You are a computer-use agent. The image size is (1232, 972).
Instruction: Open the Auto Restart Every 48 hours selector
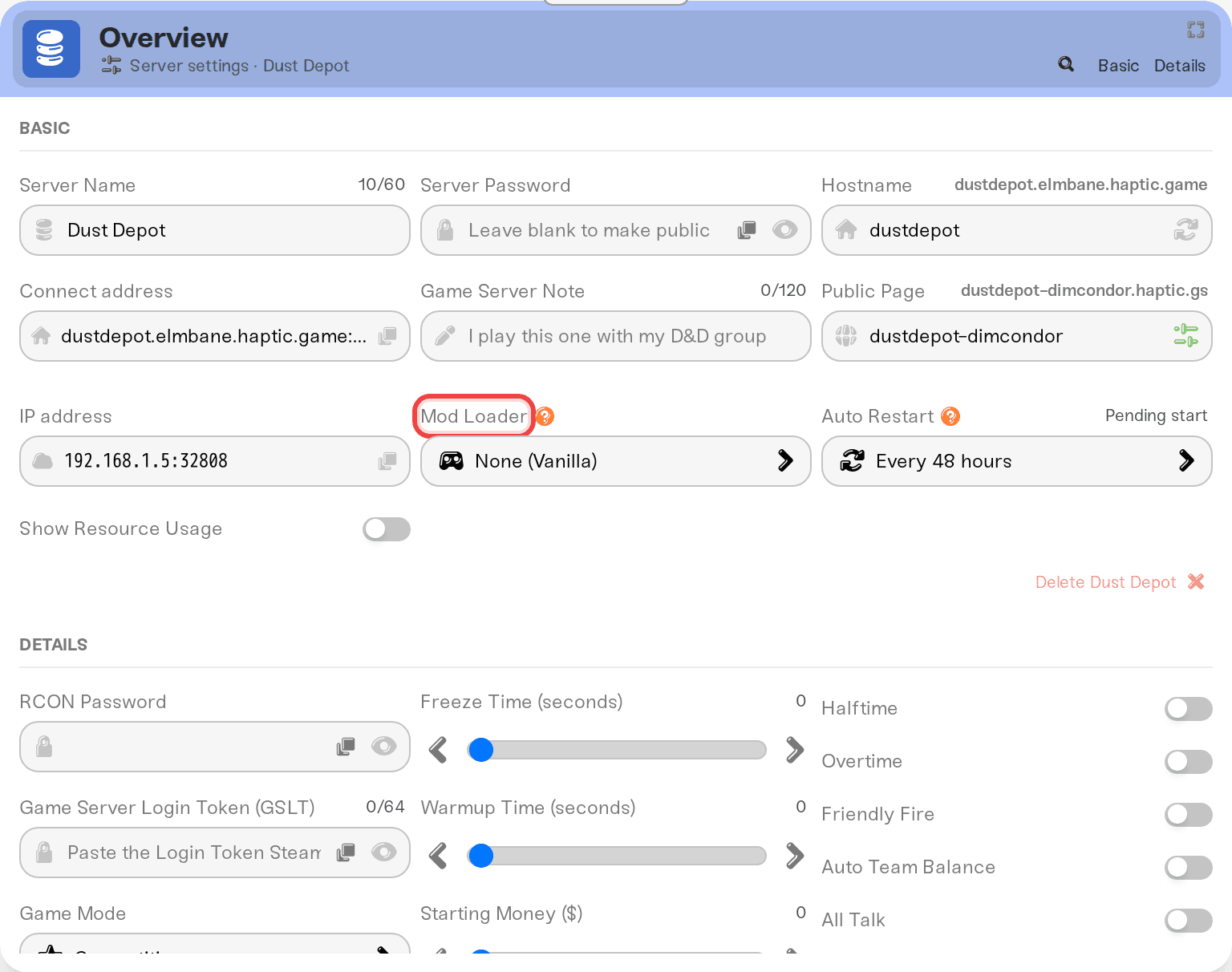coord(1017,461)
